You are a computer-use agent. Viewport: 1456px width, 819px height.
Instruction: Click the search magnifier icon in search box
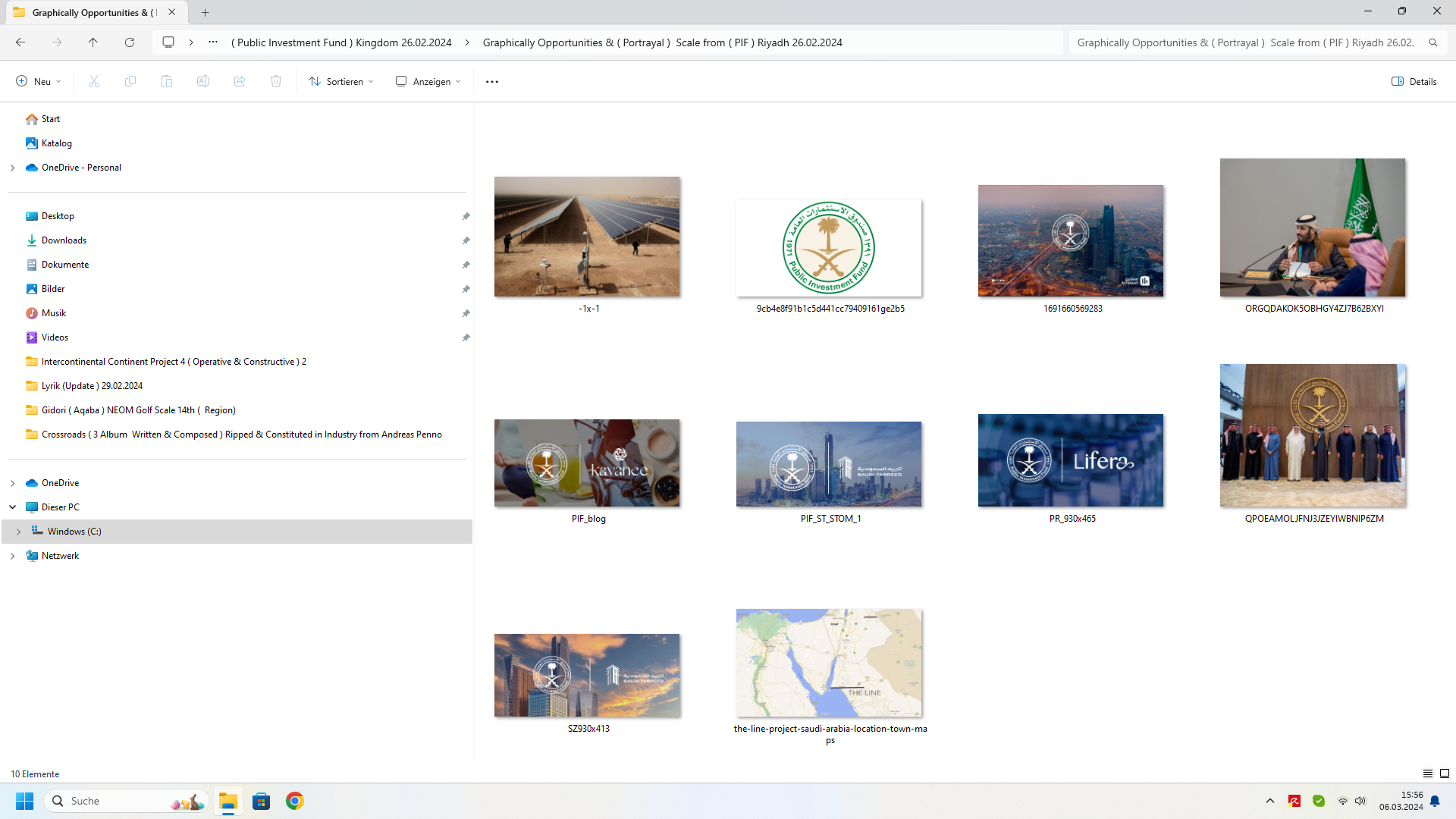point(1433,42)
